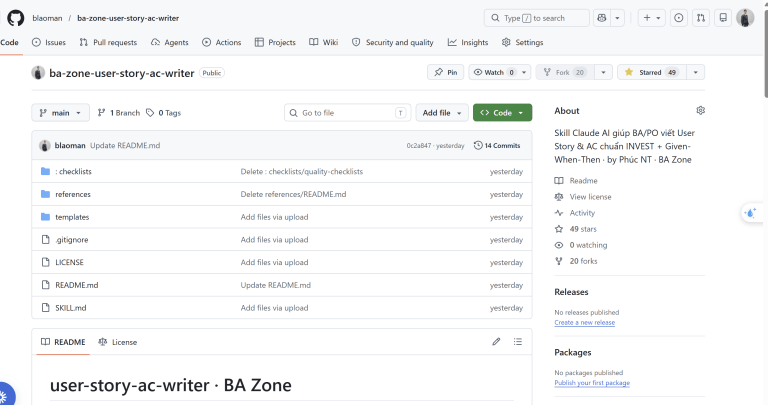Toggle Watch on this repository
Viewport: 768px width, 405px height.
[494, 72]
